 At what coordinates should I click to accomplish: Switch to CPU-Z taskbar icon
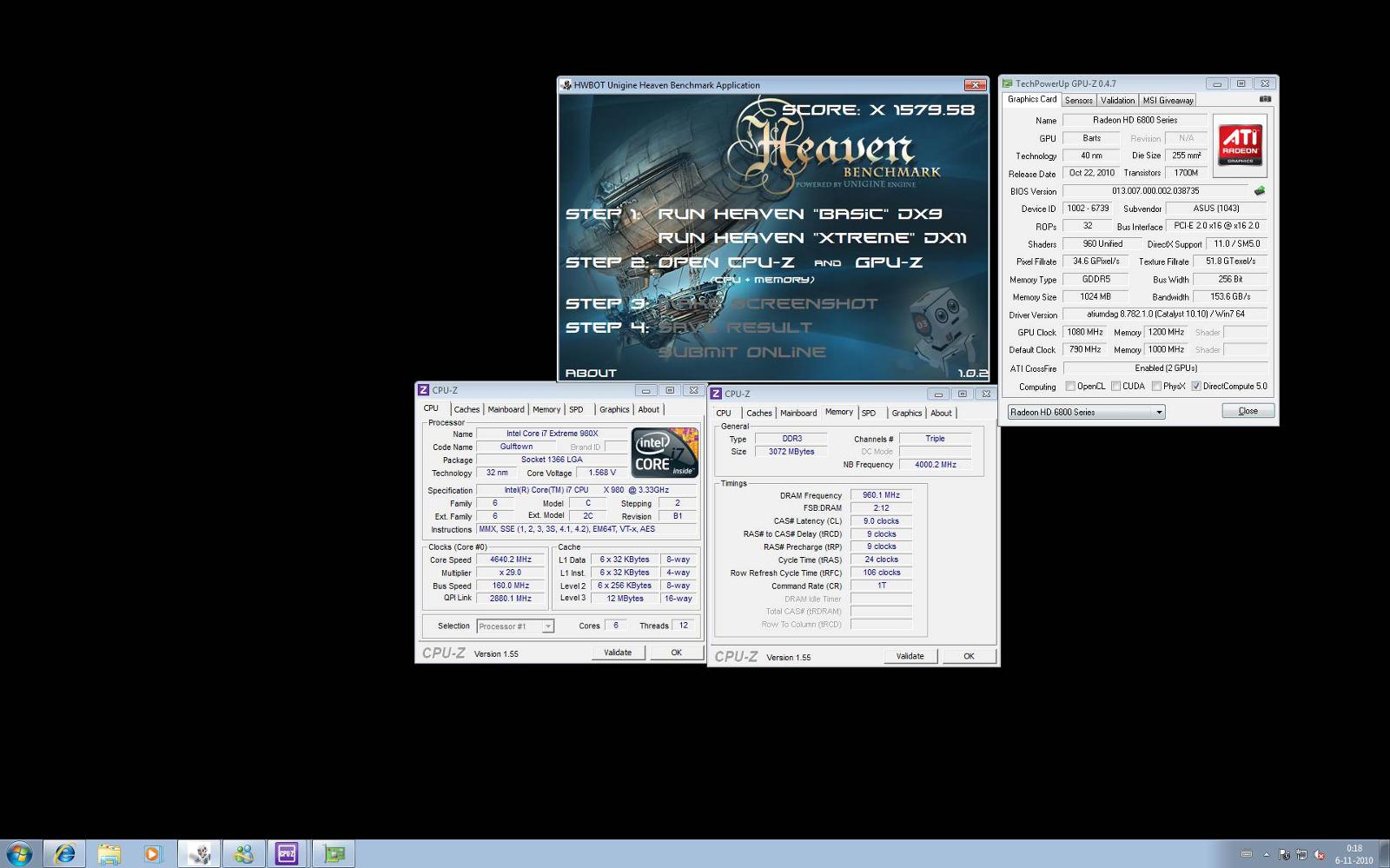point(288,854)
